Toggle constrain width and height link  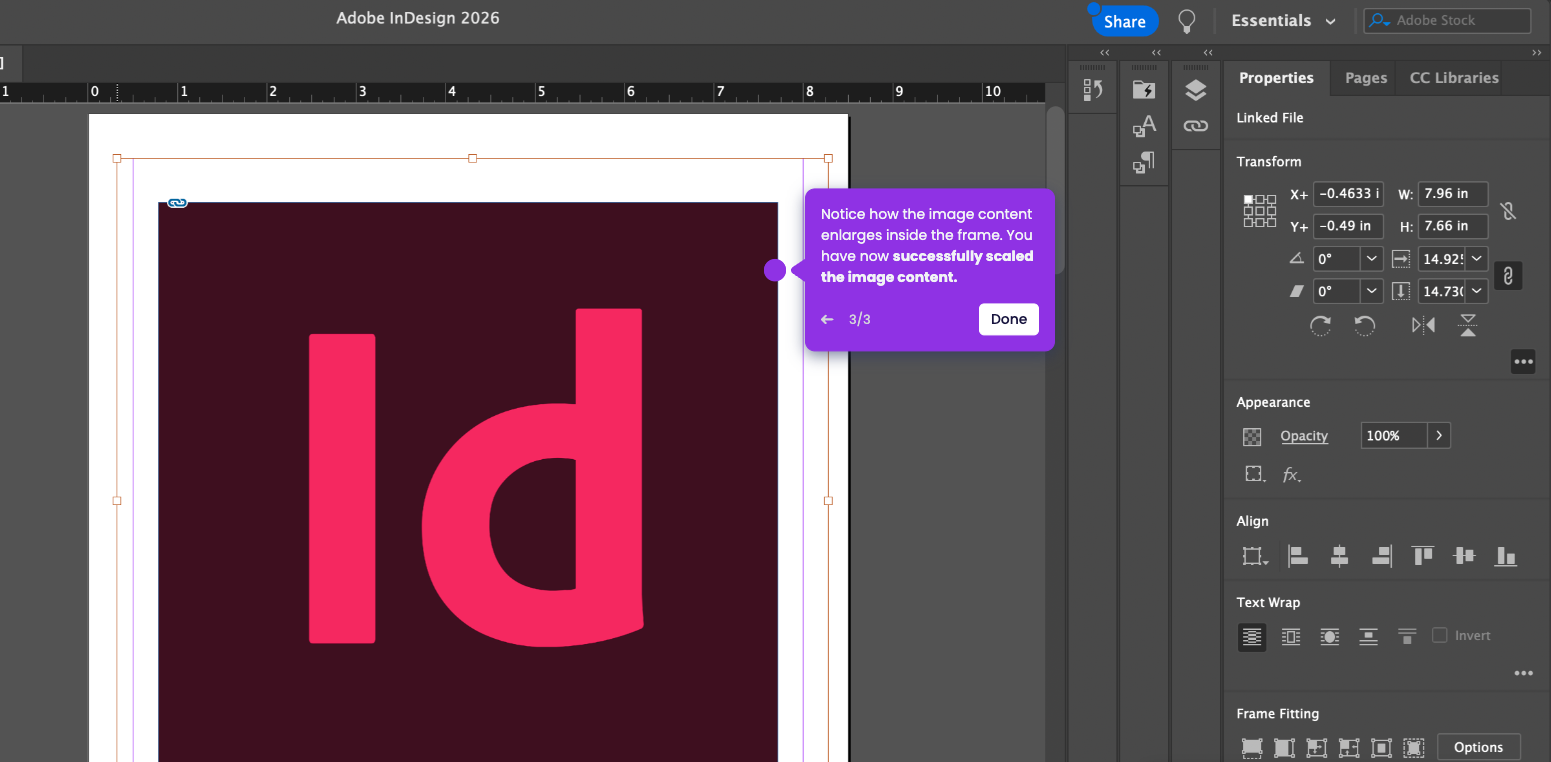coord(1508,211)
